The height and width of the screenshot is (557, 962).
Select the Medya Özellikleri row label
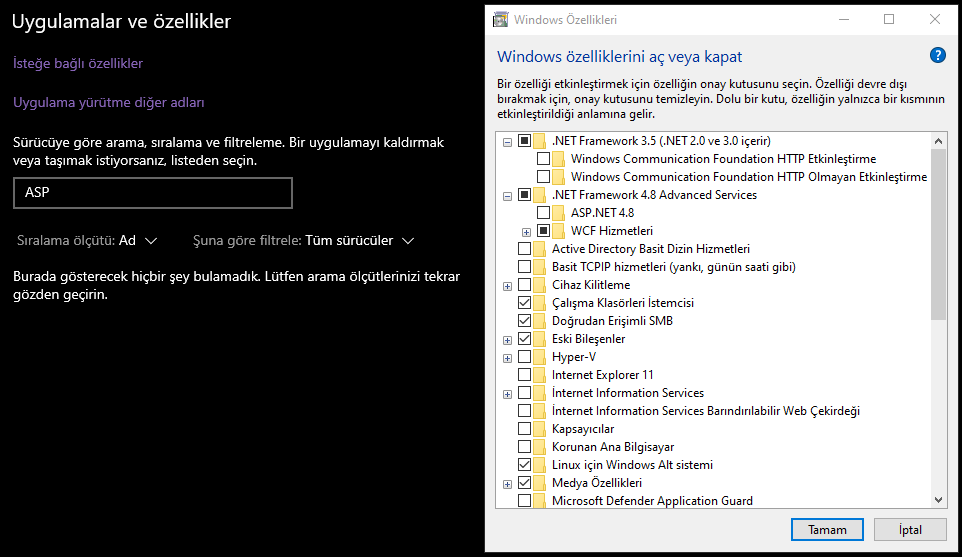click(x=596, y=483)
